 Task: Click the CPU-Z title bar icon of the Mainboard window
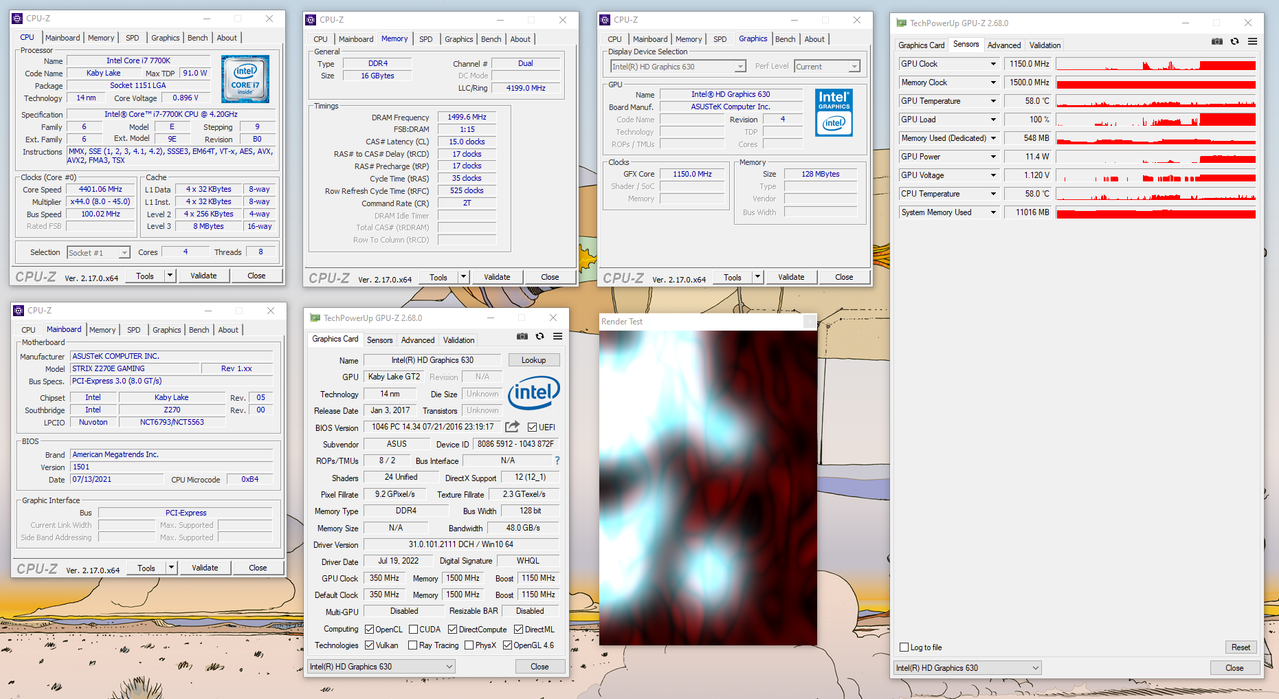tap(18, 310)
